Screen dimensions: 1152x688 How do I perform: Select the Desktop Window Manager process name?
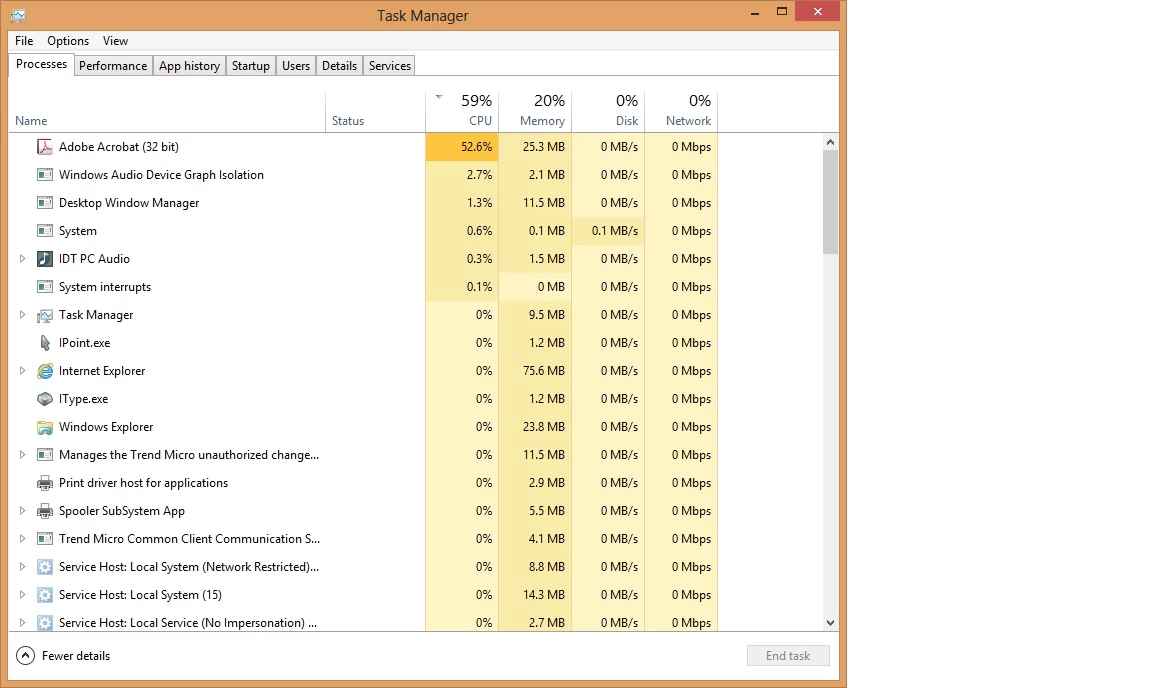tap(129, 203)
